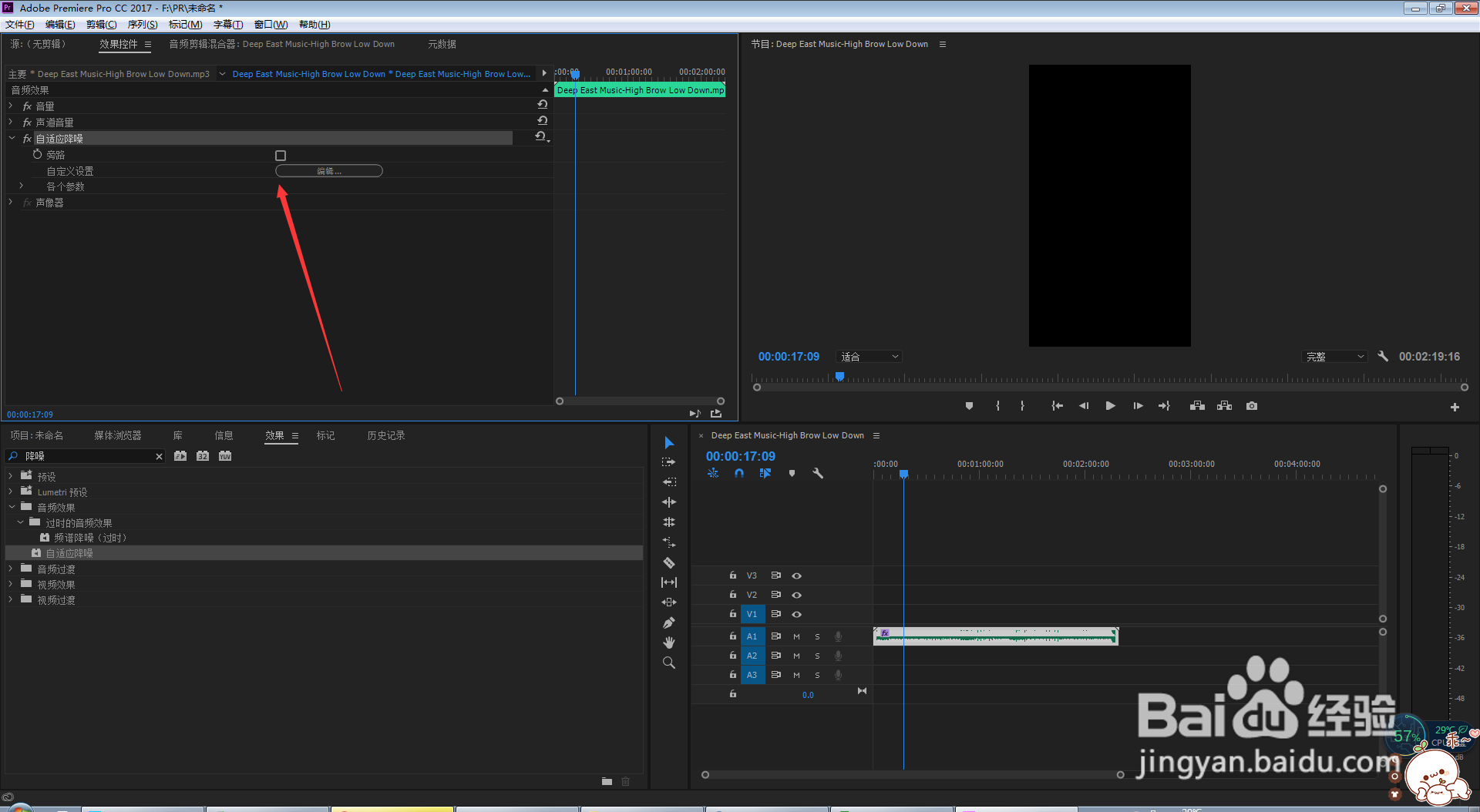The image size is (1480, 812).
Task: Expand the Lumetri 预设 folder
Action: tap(11, 492)
